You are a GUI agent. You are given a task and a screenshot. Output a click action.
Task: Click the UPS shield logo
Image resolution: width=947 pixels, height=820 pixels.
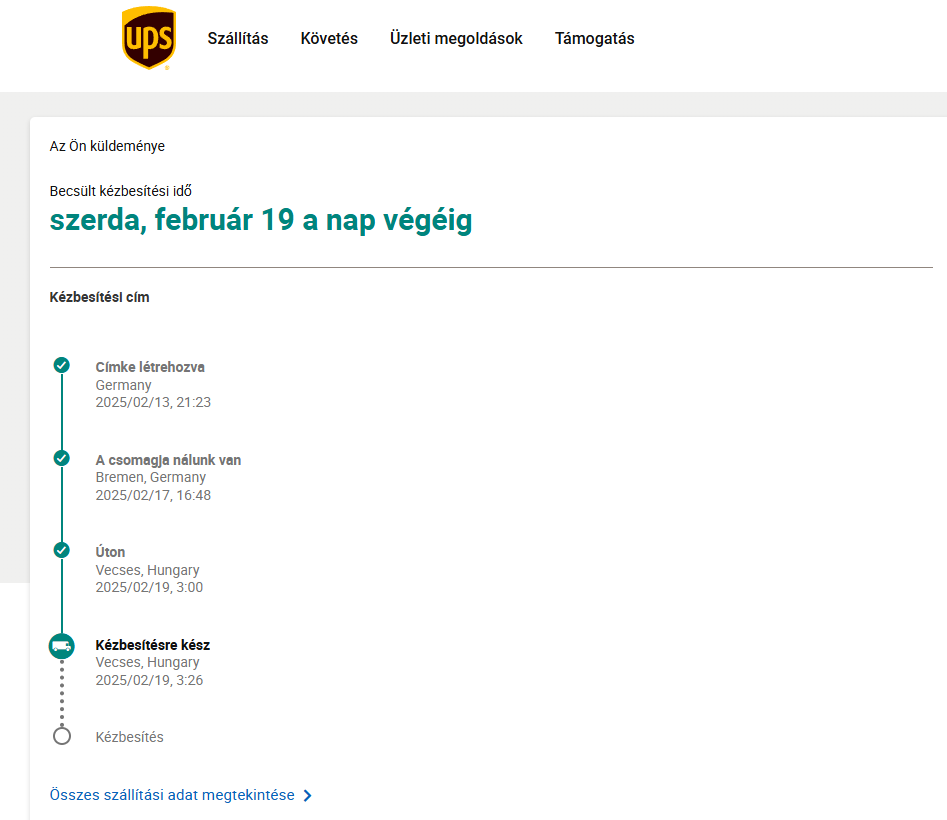point(149,37)
